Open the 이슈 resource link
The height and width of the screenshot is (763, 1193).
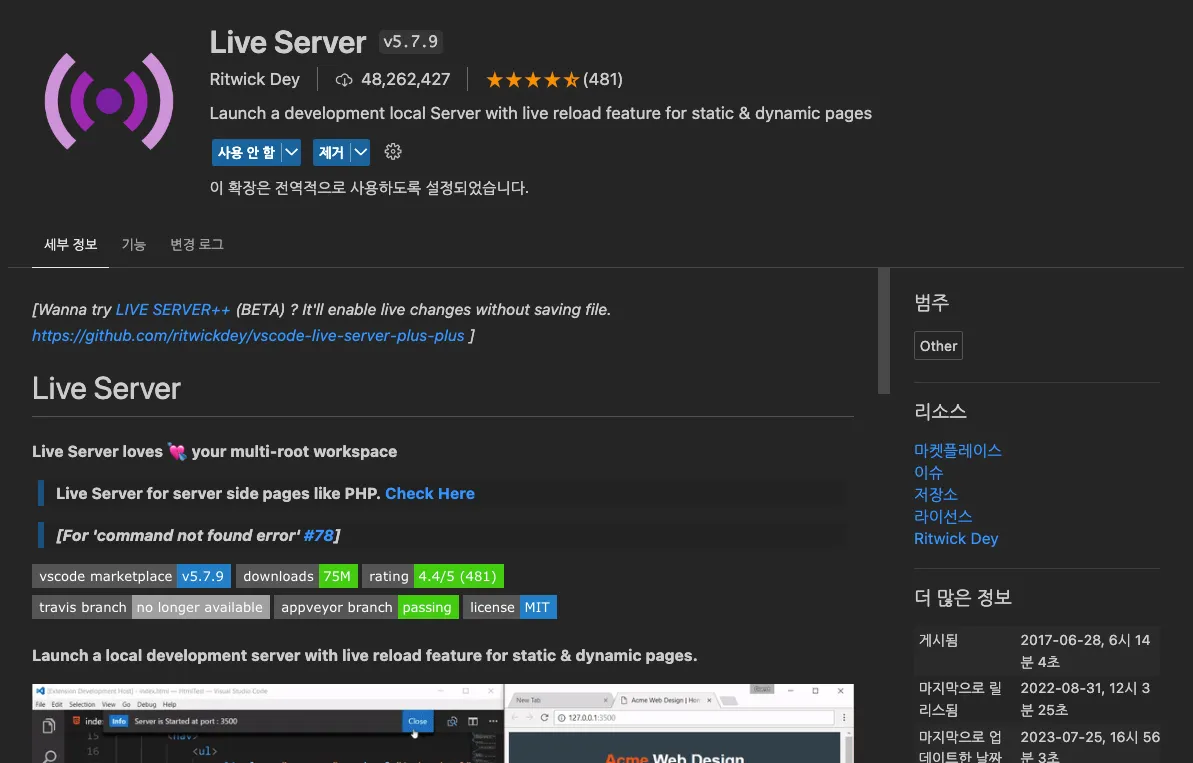click(928, 472)
